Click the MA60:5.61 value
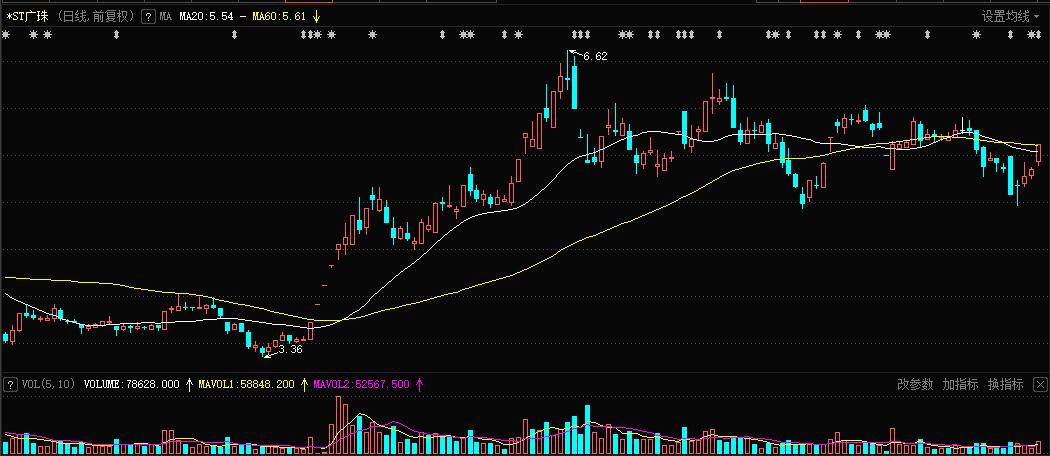The height and width of the screenshot is (456, 1050). click(279, 16)
